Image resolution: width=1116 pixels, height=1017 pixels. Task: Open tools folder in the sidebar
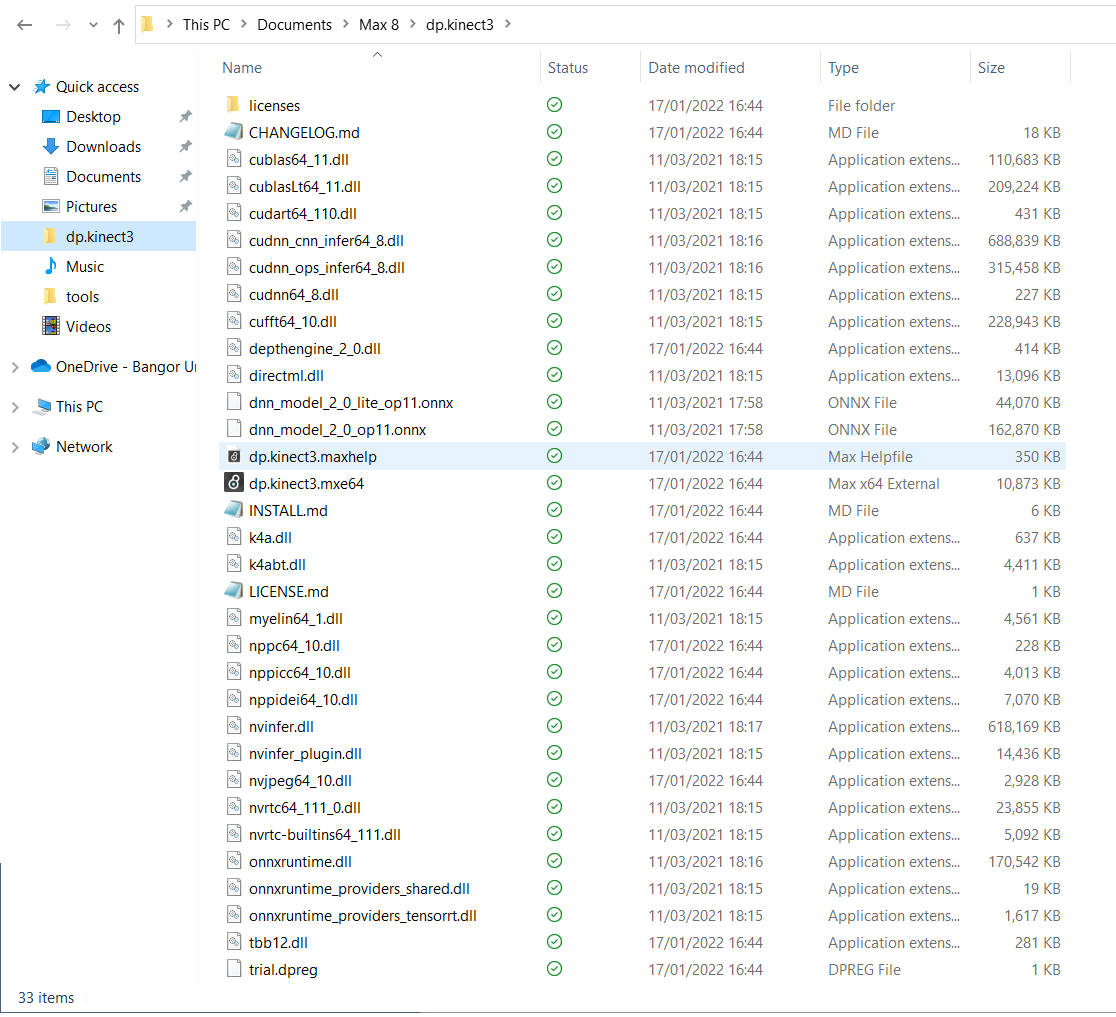83,297
